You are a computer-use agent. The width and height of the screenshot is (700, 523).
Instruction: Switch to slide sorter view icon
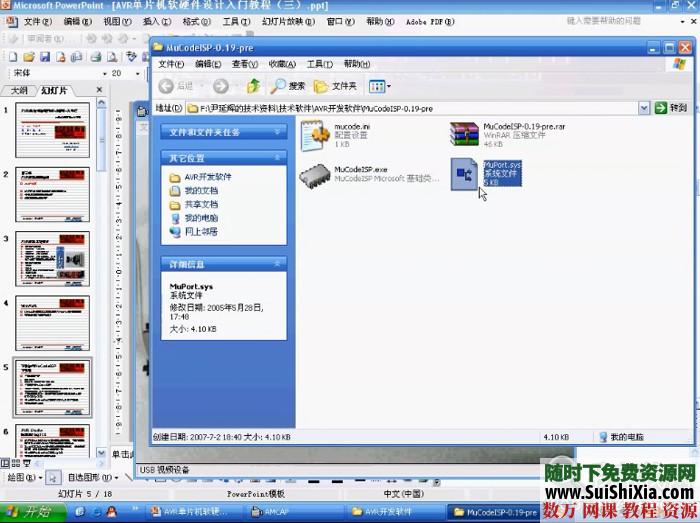(x=16, y=463)
